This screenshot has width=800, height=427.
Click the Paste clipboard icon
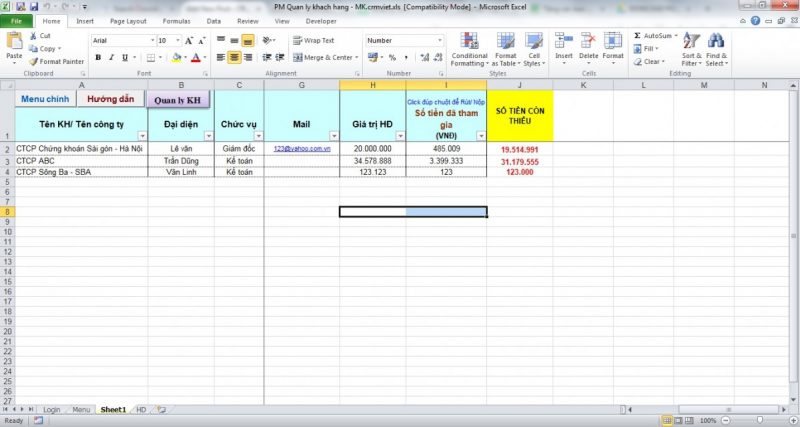(14, 40)
